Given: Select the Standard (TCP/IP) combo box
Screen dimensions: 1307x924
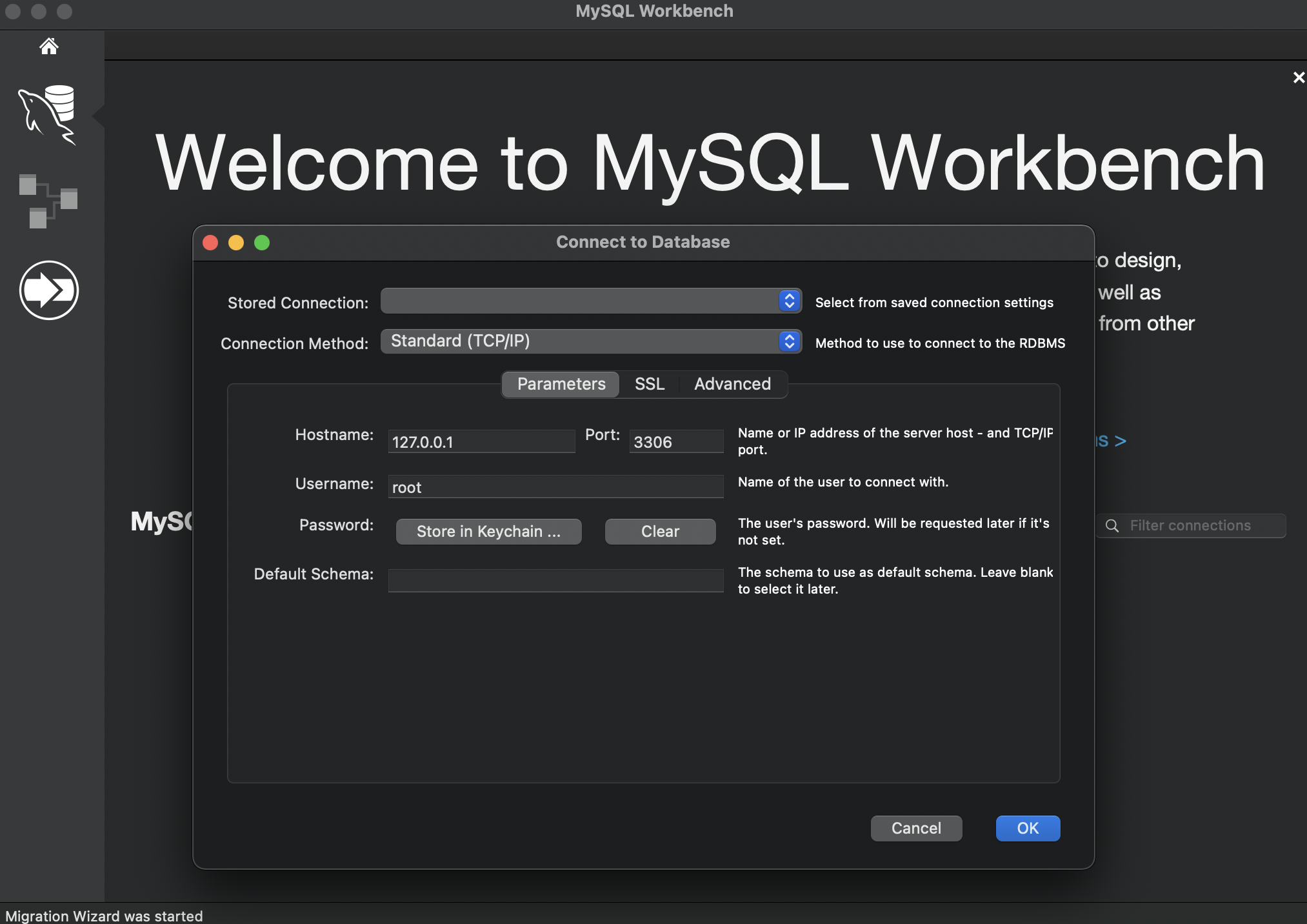Looking at the screenshot, I should (581, 341).
